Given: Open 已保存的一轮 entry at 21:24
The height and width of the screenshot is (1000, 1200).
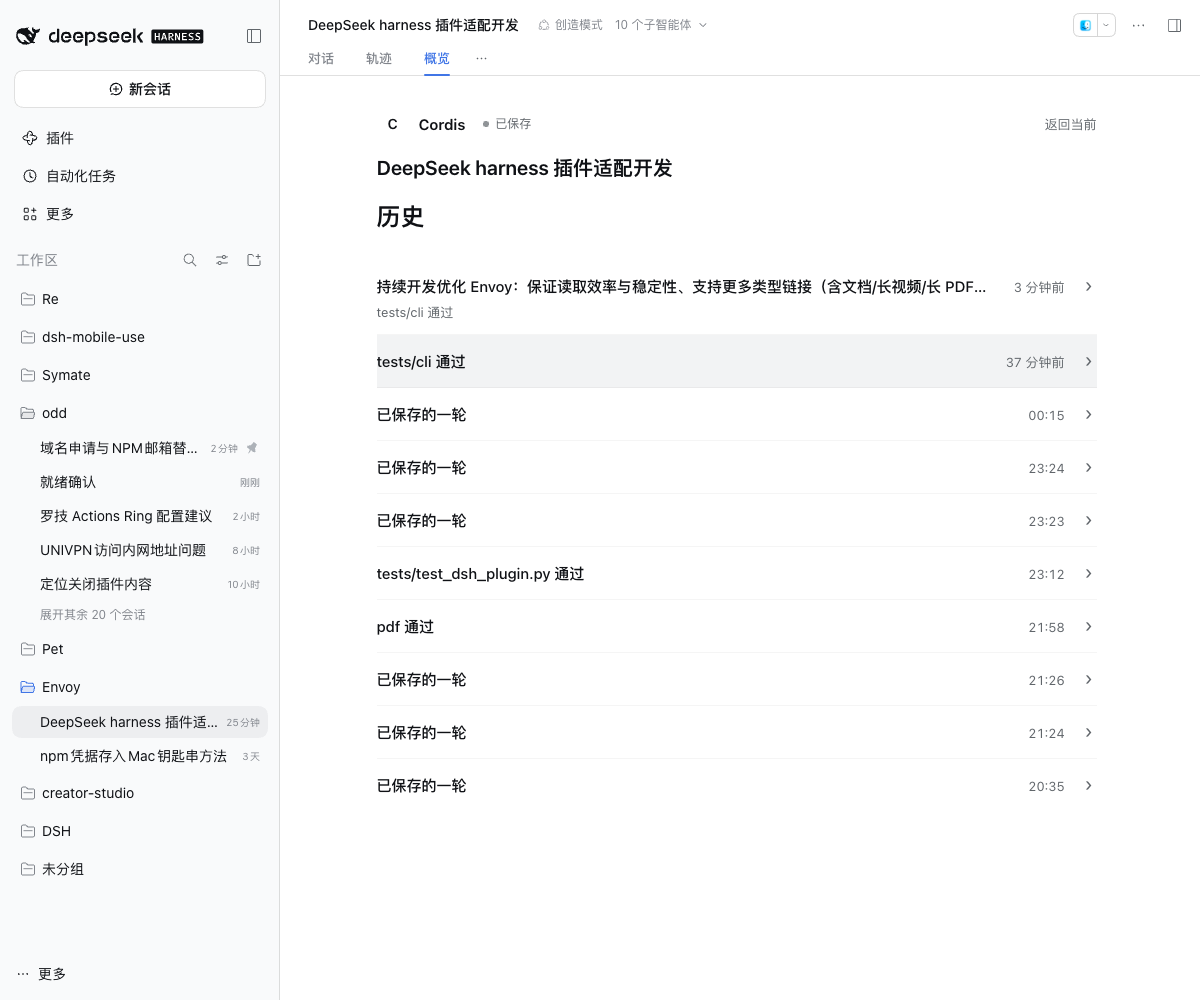Looking at the screenshot, I should click(x=737, y=733).
